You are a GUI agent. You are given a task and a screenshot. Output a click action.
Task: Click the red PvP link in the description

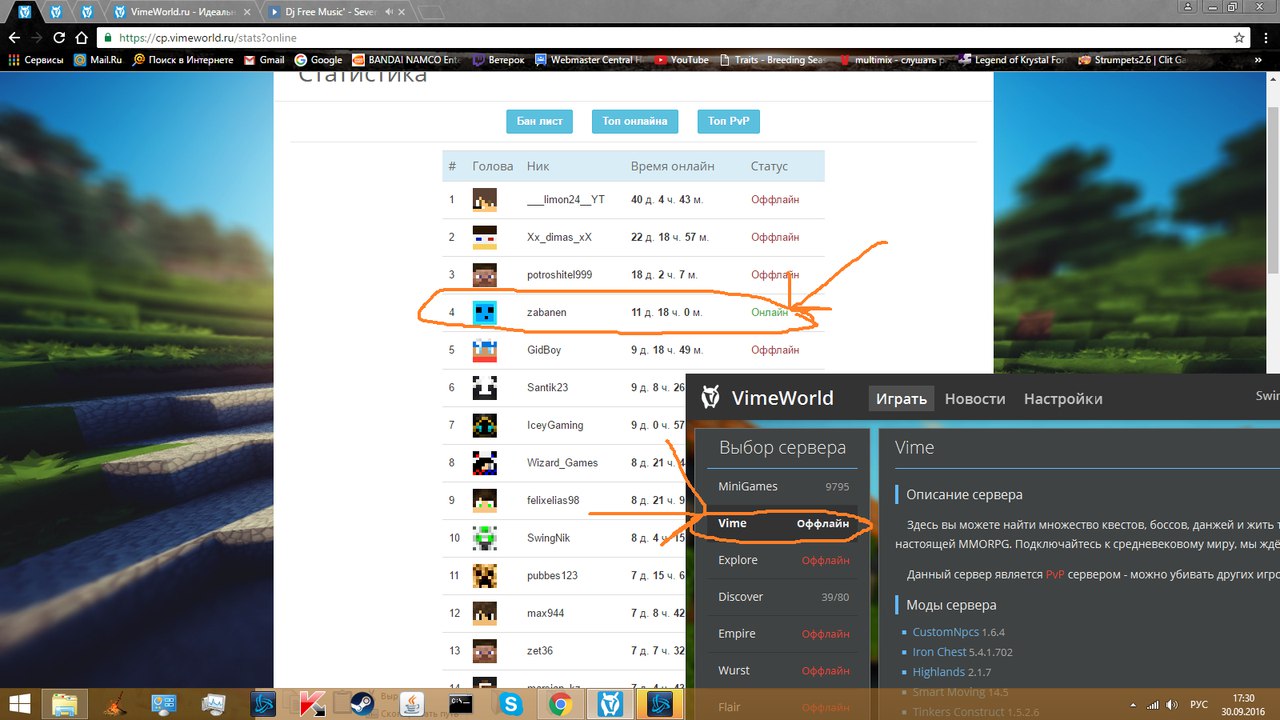(x=1055, y=575)
